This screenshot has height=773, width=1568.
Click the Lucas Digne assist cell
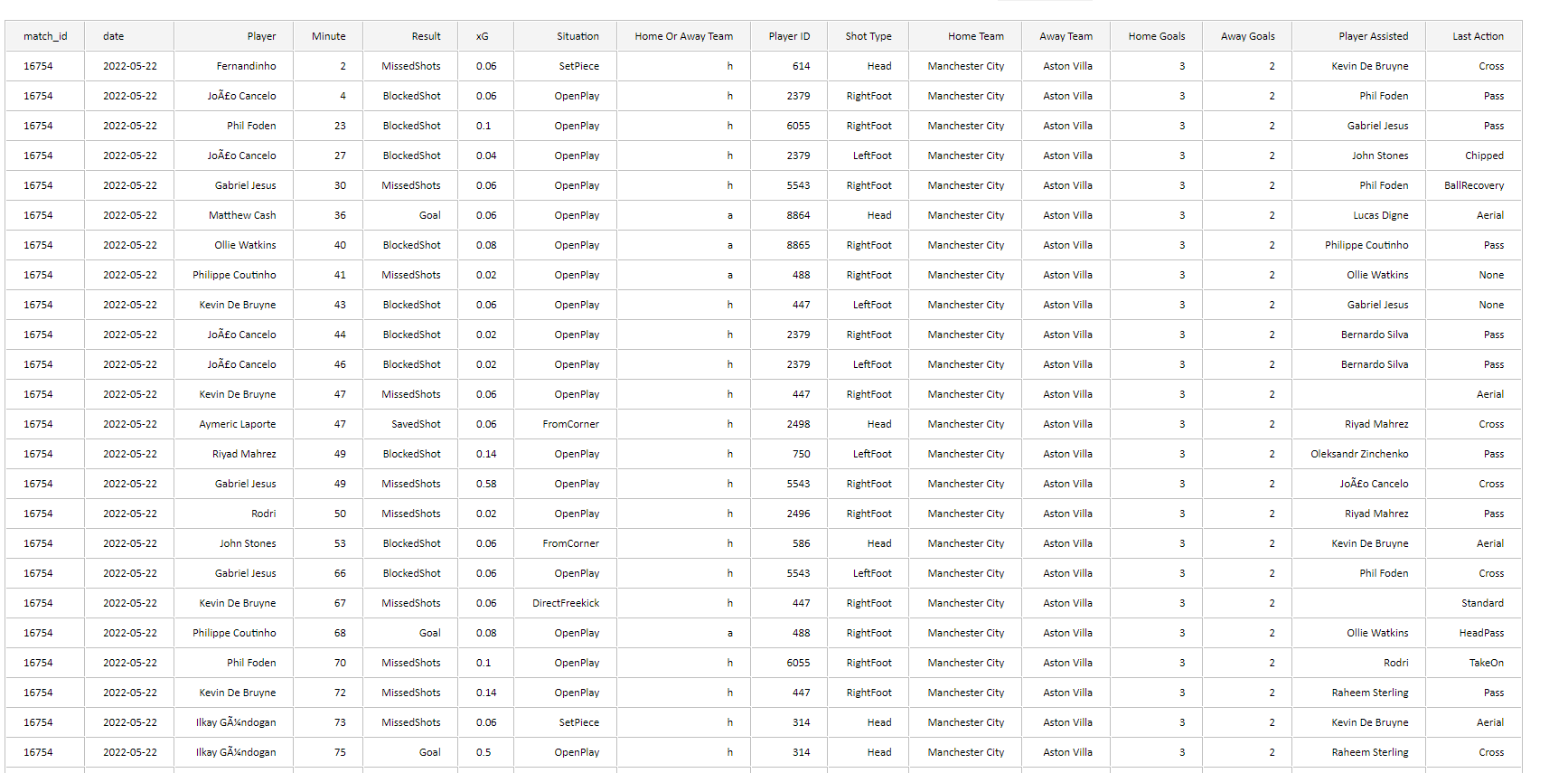[x=1380, y=215]
